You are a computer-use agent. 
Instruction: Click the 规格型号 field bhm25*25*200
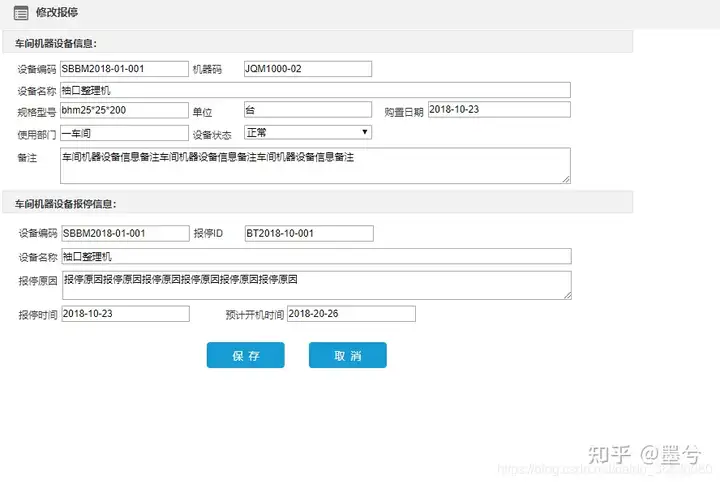tap(124, 110)
